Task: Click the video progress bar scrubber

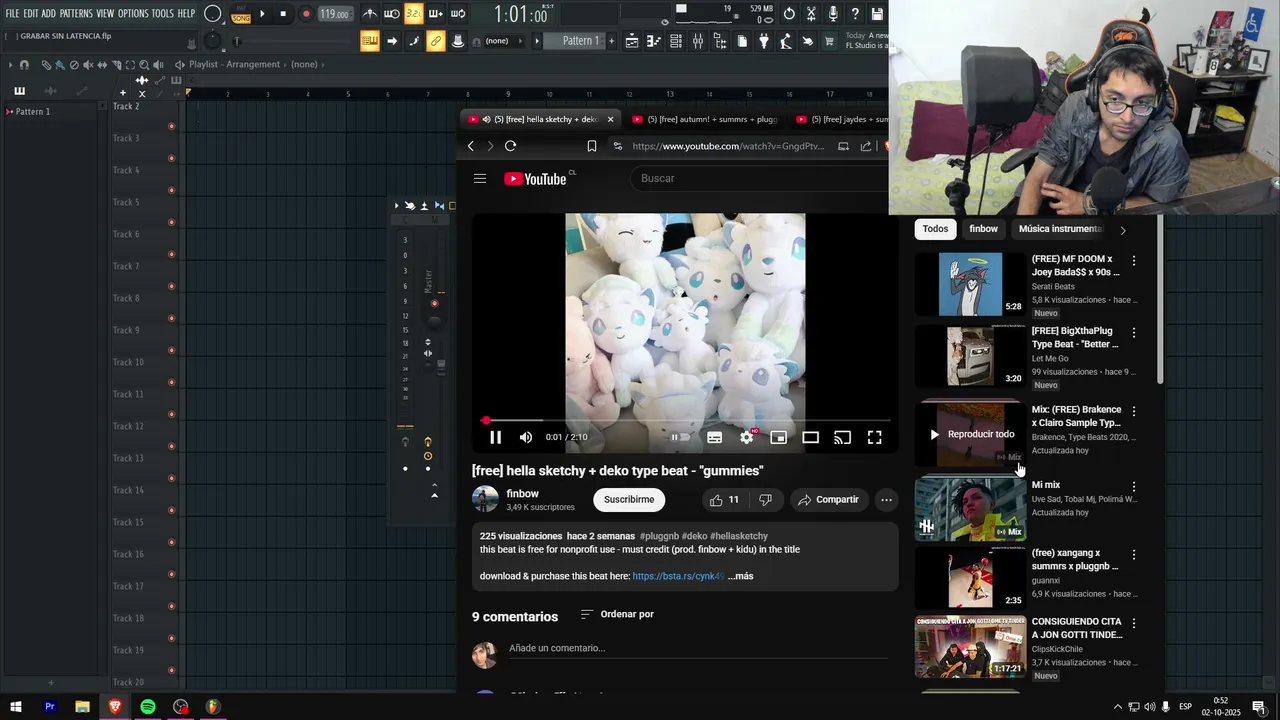Action: [486, 420]
